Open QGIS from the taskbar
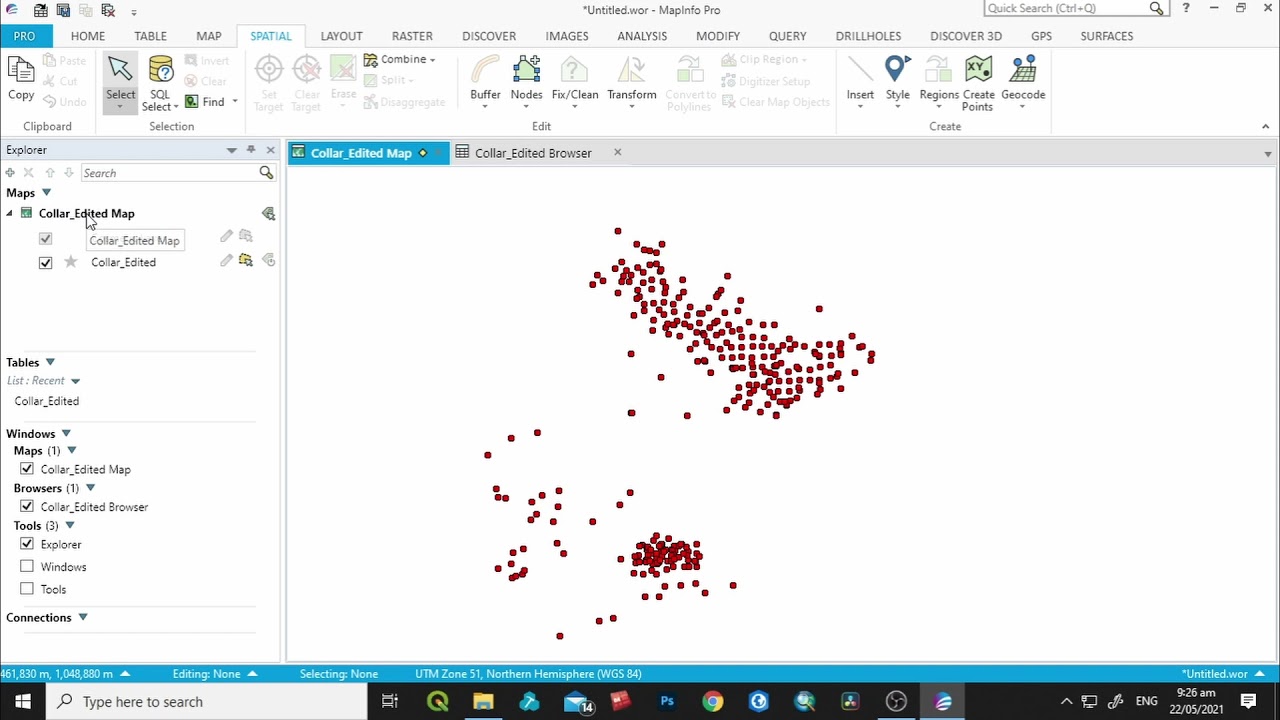This screenshot has height=720, width=1280. point(437,702)
